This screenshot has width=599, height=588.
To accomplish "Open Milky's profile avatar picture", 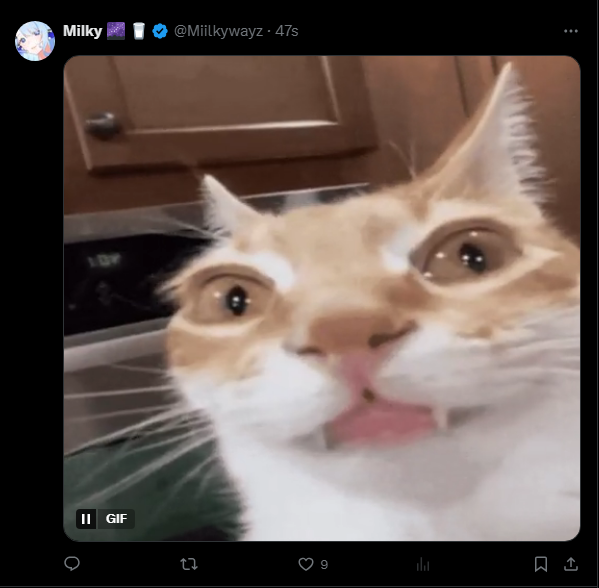I will [35, 41].
